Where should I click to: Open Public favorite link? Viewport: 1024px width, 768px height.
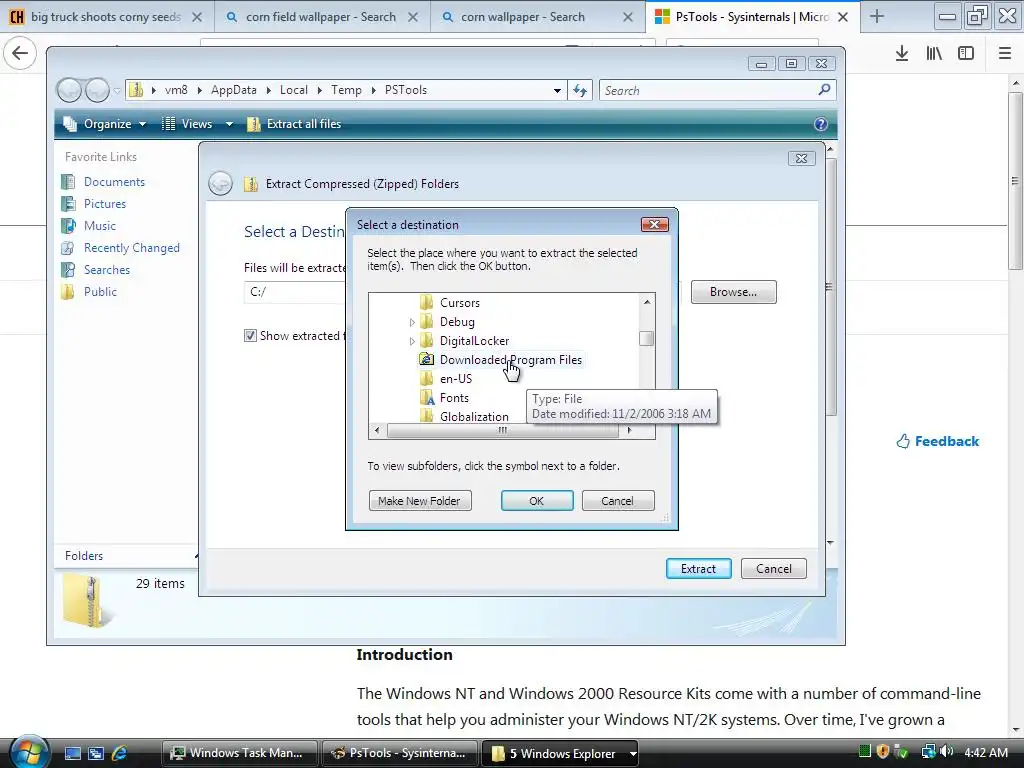click(x=100, y=292)
